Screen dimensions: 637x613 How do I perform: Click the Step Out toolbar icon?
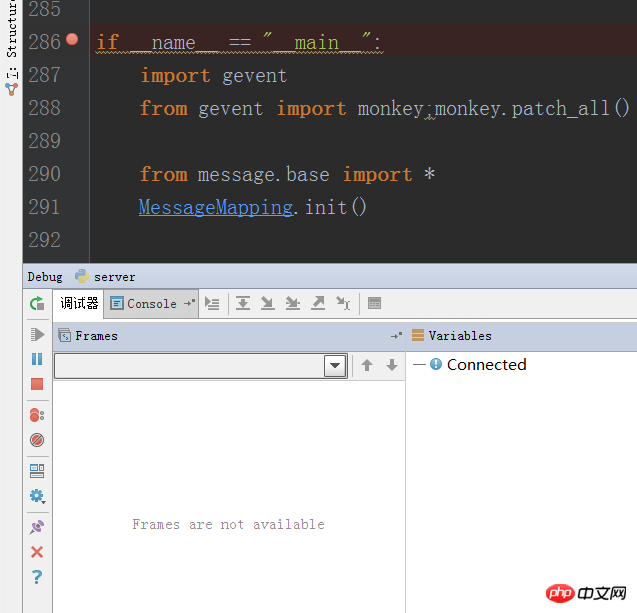(x=318, y=303)
